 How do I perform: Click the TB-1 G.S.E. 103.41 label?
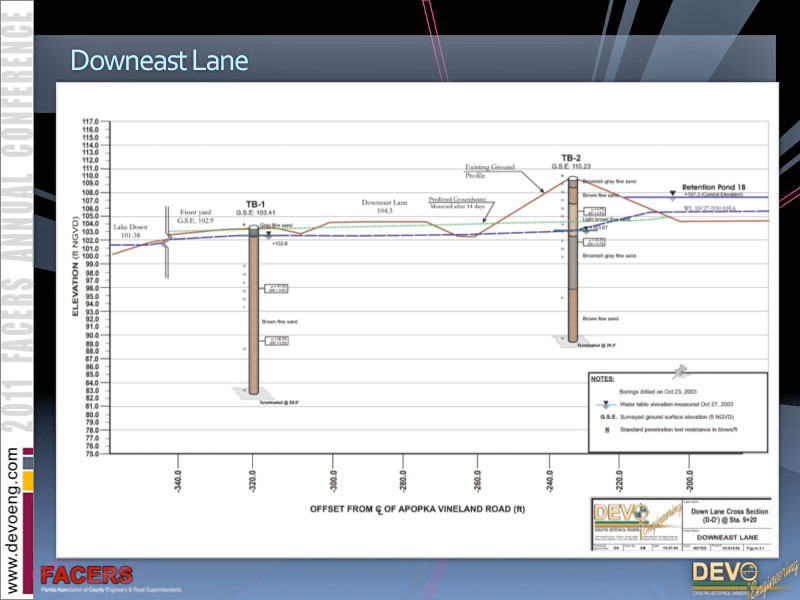click(x=255, y=208)
